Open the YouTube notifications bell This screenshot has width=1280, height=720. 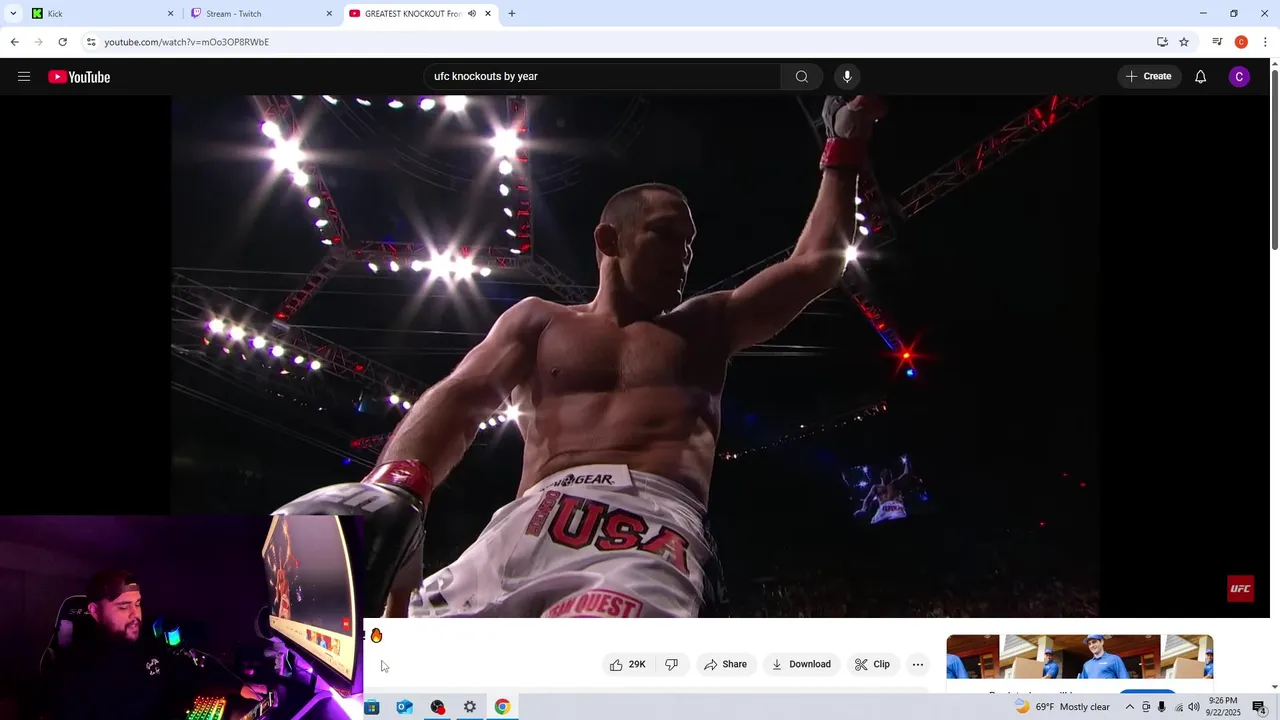(1200, 77)
